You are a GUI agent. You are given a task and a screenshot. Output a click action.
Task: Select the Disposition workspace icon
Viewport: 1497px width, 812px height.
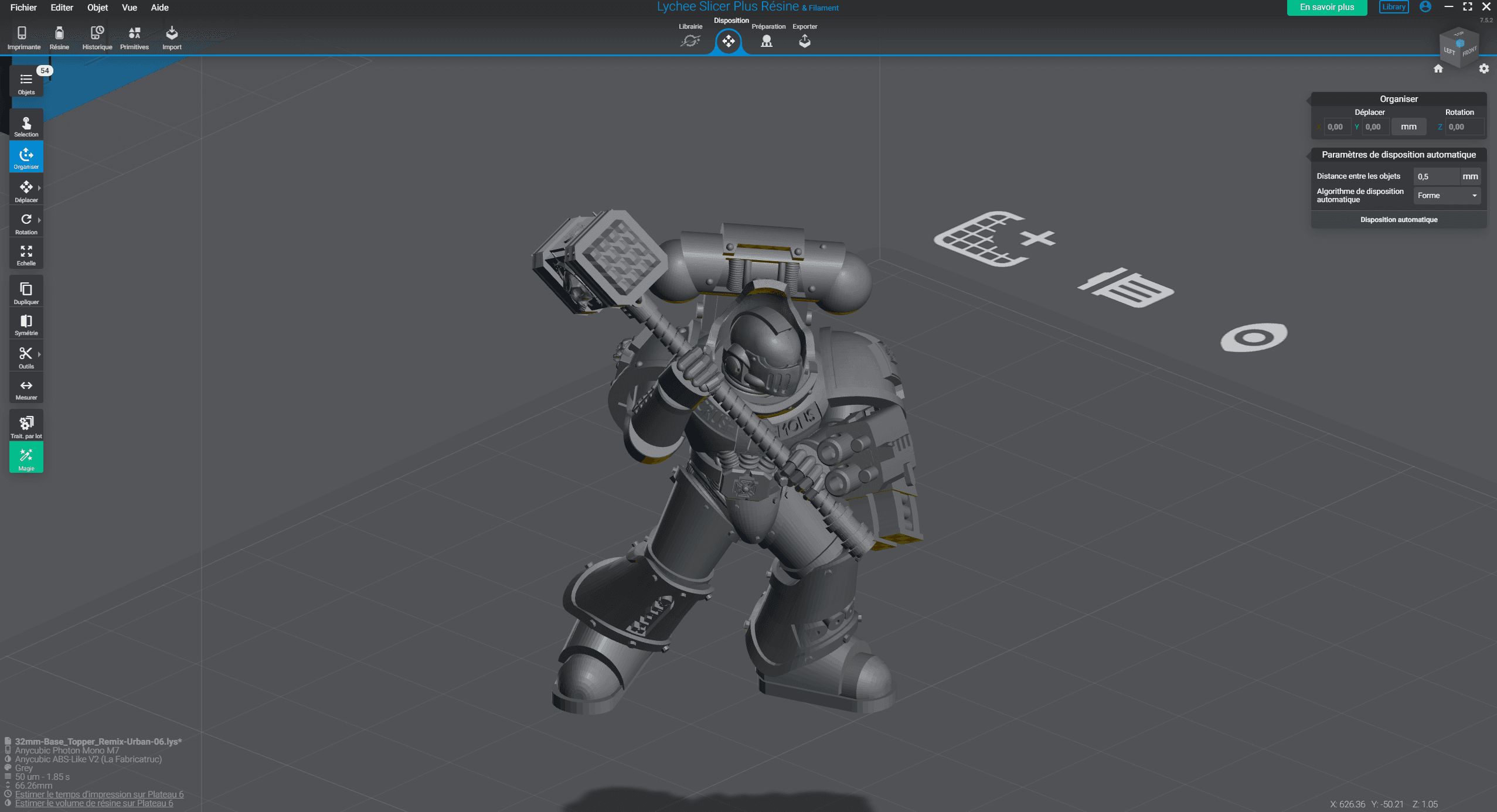[729, 41]
